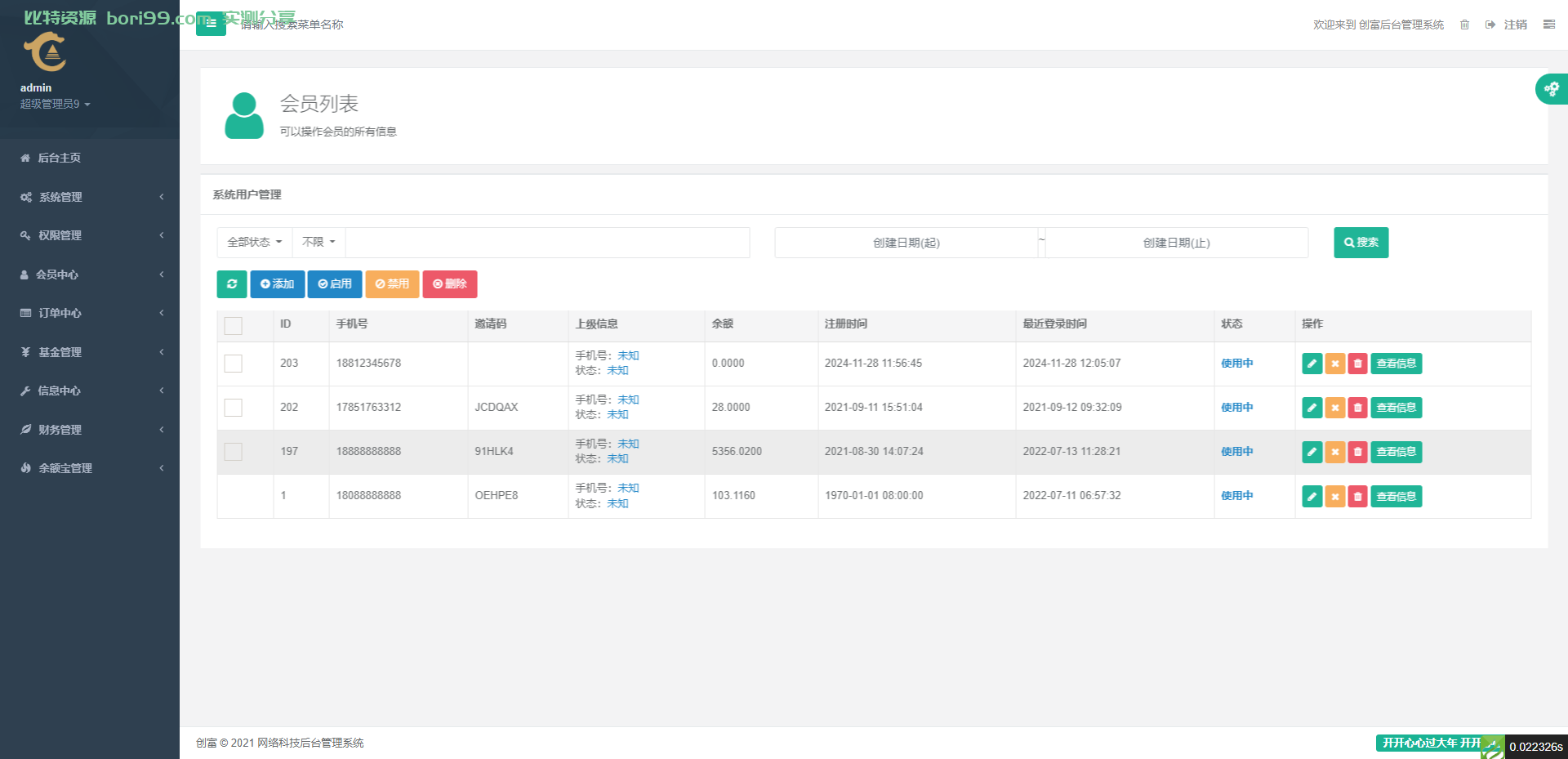Click the 创建日期(止) end date field
Screen dimensions: 1568x759
(1177, 243)
